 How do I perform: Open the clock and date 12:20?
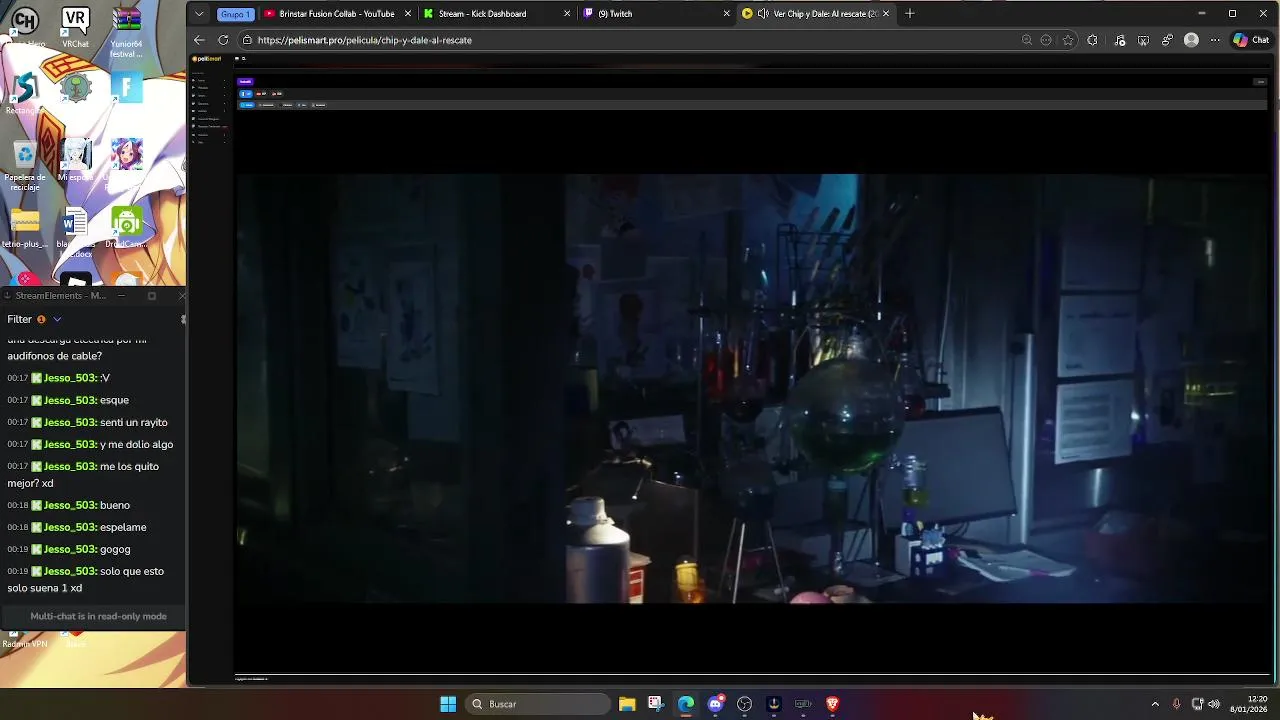click(x=1249, y=704)
